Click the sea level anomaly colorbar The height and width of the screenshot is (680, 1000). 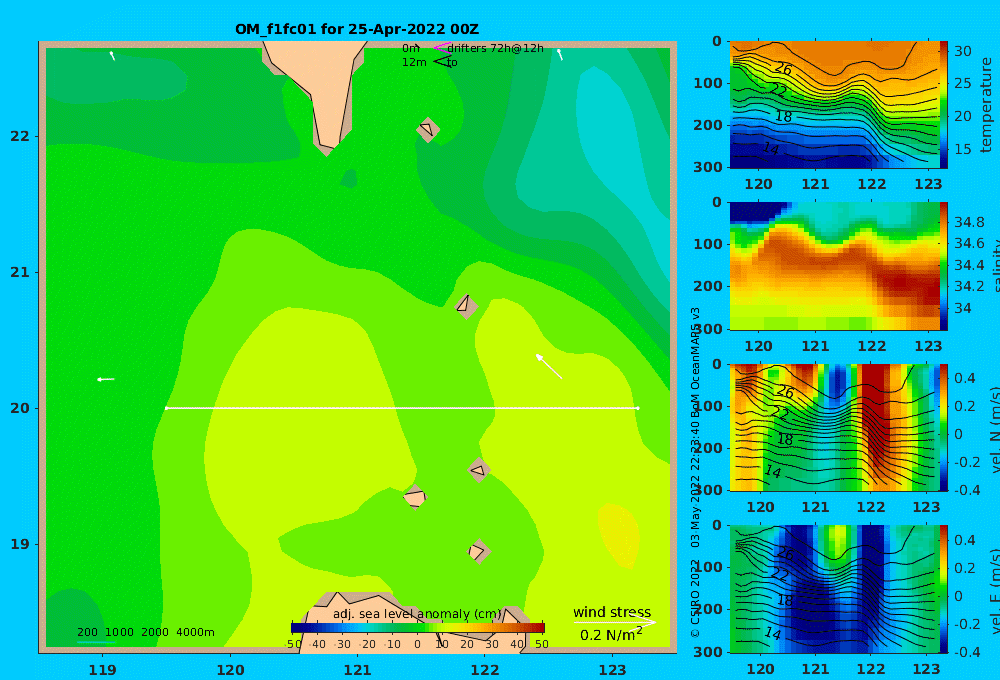point(418,628)
